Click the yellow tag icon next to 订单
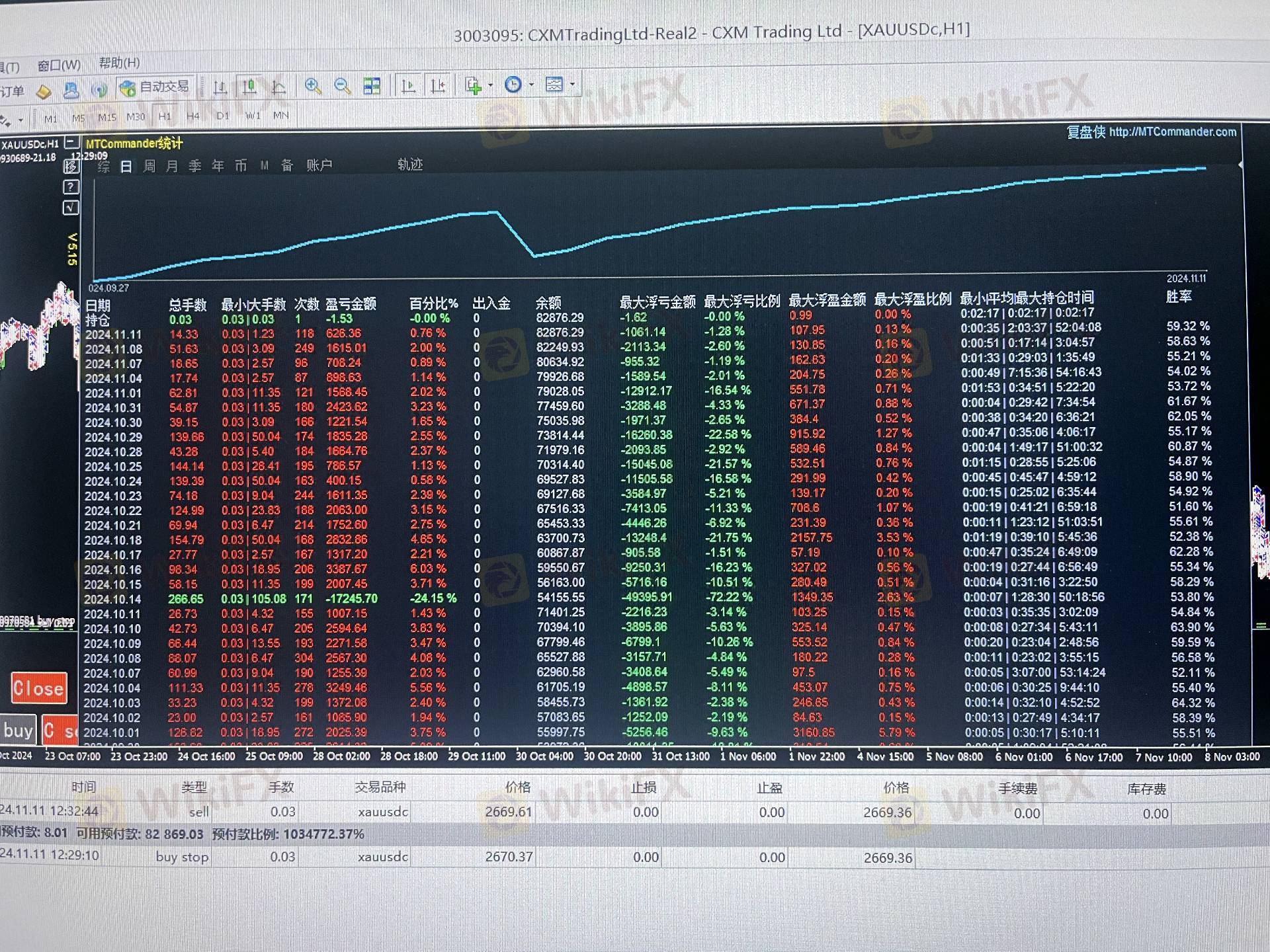The image size is (1270, 952). coord(44,91)
